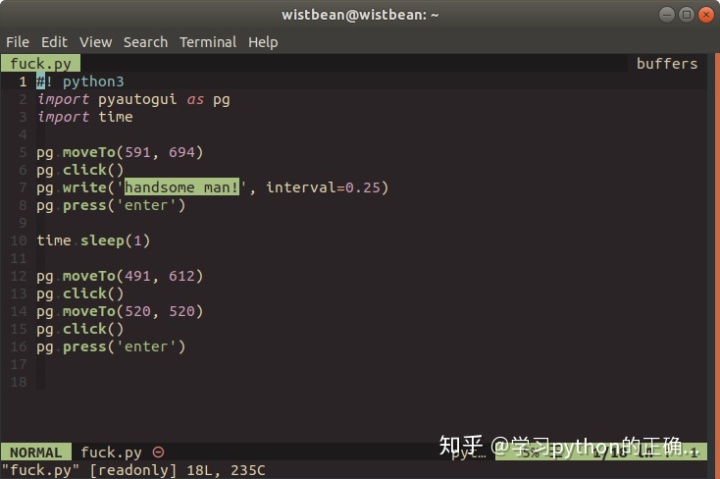The image size is (720, 479).
Task: Select the fuck.py buffer tab
Action: point(40,63)
